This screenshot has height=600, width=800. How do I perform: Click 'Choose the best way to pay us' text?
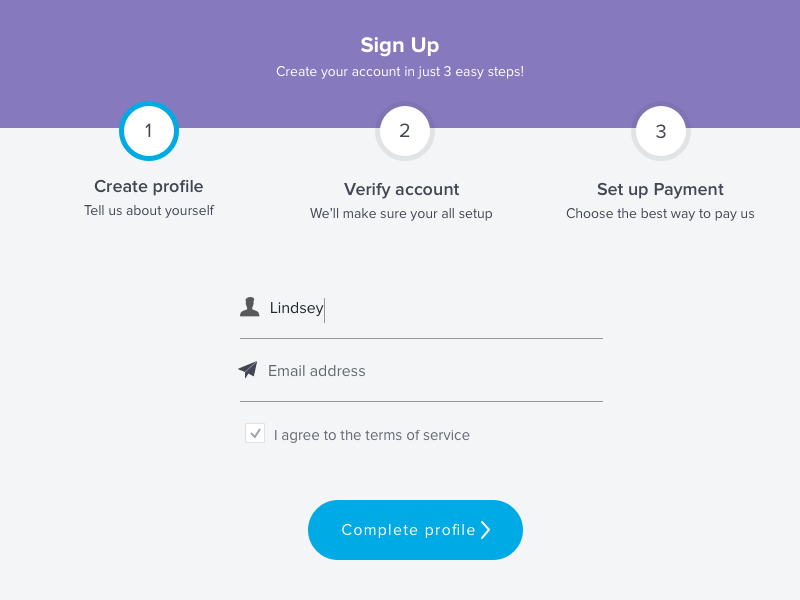pyautogui.click(x=660, y=213)
